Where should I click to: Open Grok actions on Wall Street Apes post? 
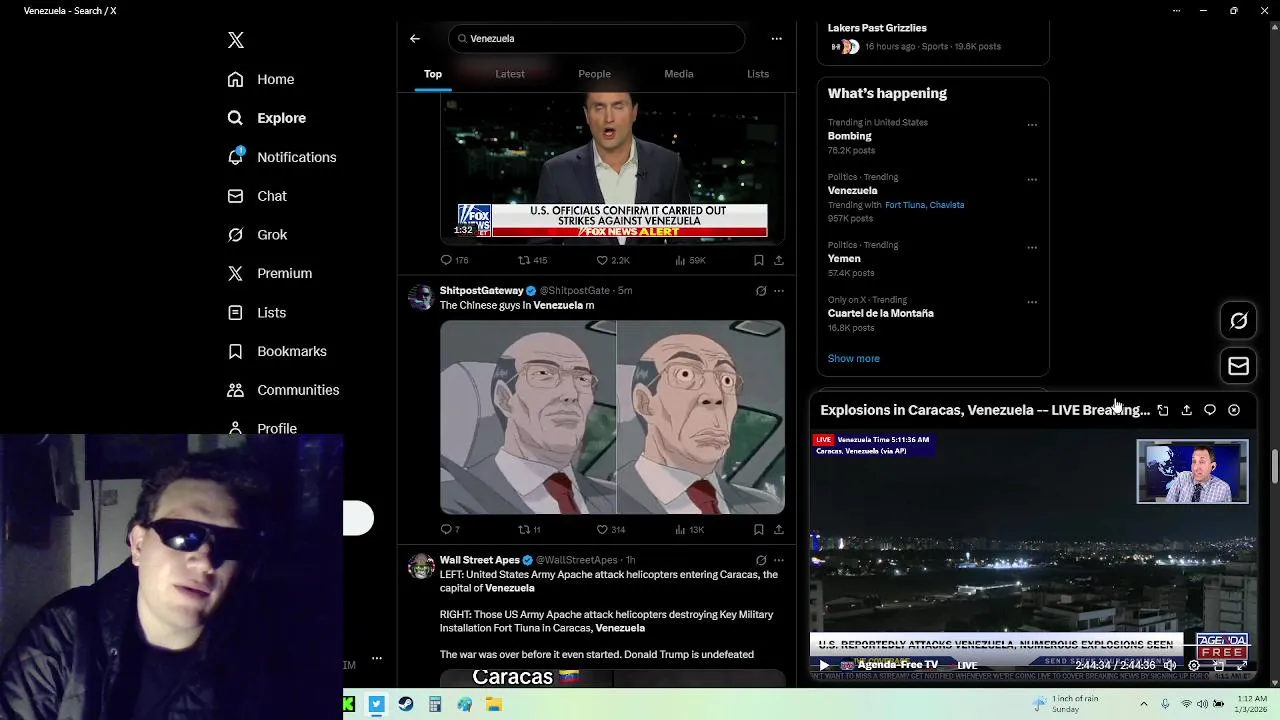pos(761,560)
